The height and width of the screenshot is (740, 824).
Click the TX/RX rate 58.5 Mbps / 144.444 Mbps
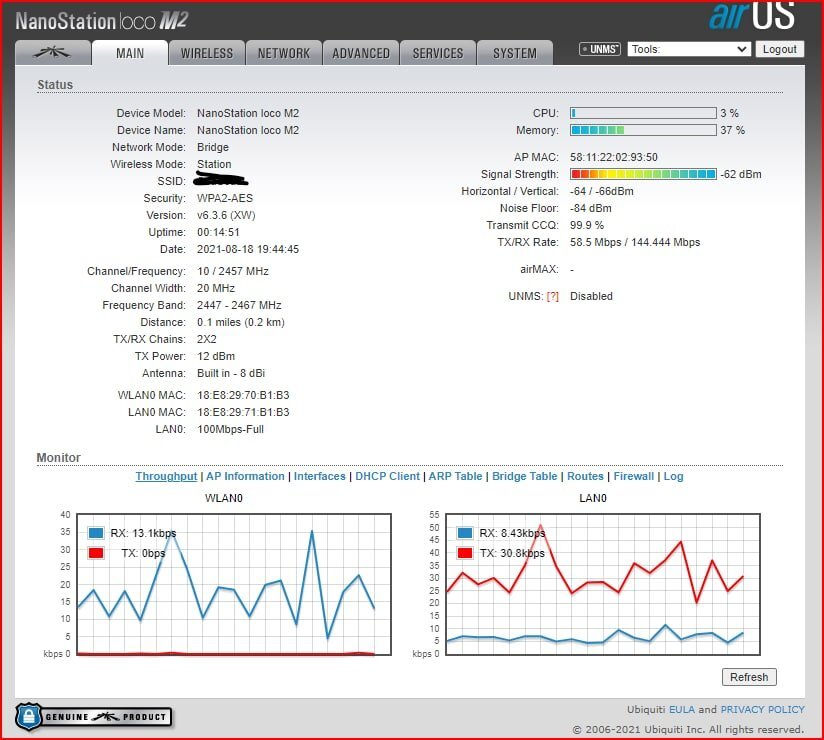(x=635, y=242)
